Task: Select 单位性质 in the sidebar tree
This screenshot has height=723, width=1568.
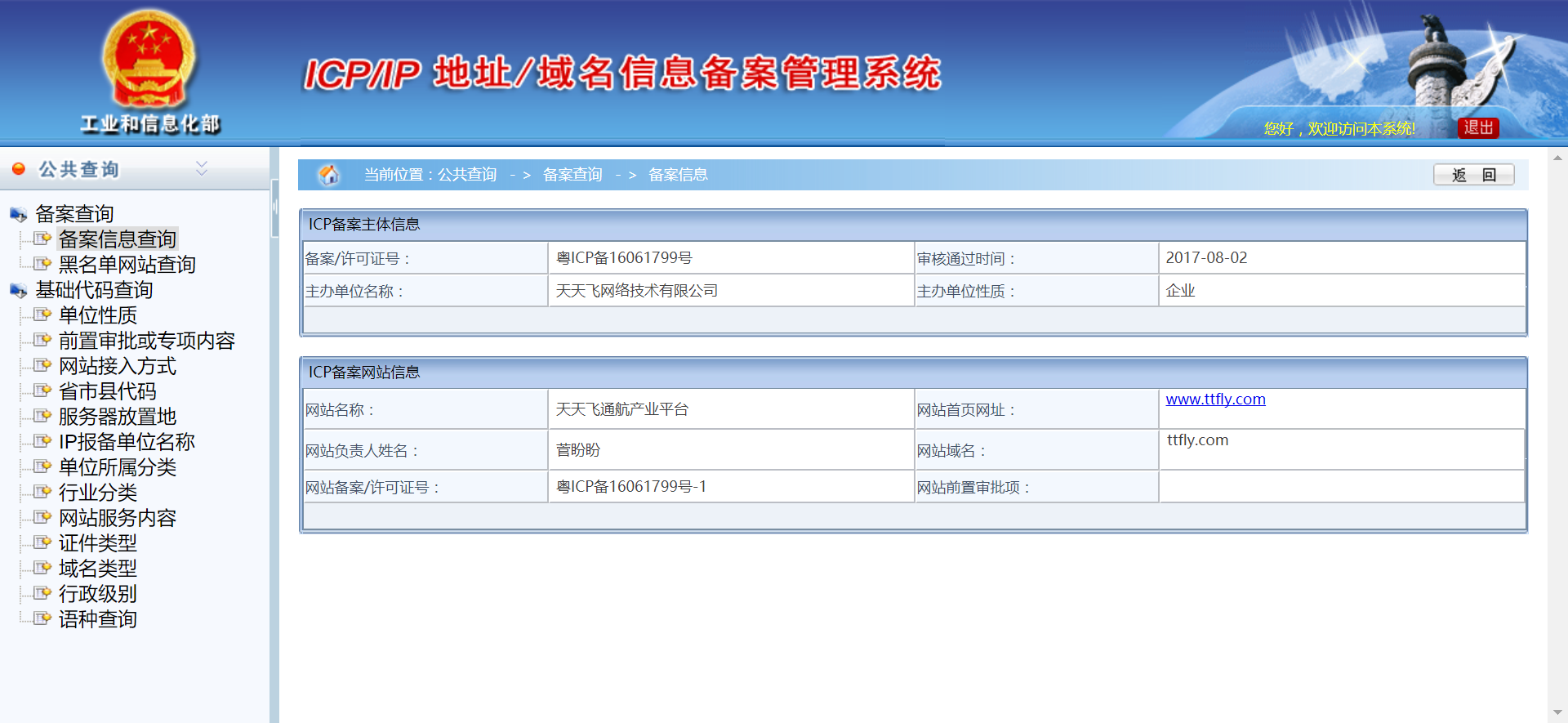Action: click(98, 315)
